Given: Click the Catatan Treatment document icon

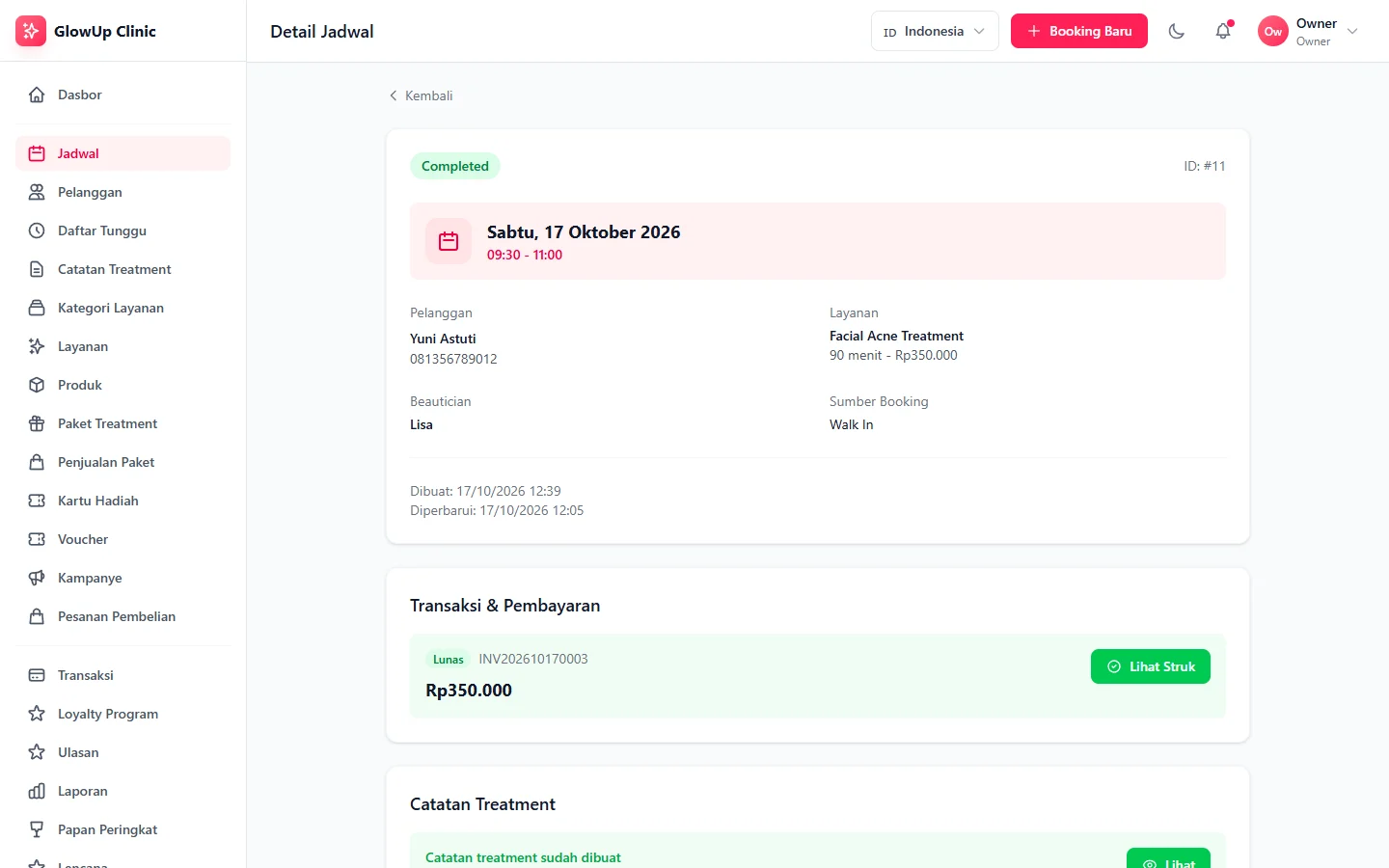Looking at the screenshot, I should [37, 269].
